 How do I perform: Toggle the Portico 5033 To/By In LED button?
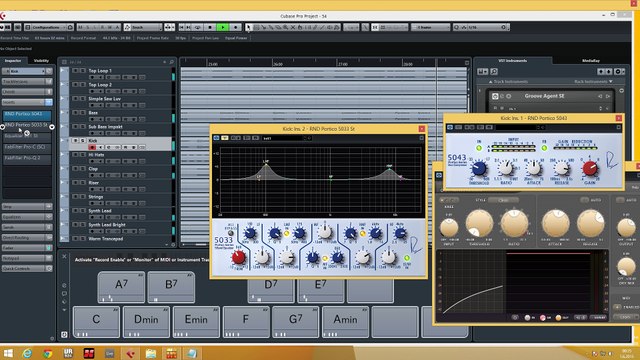[407, 258]
